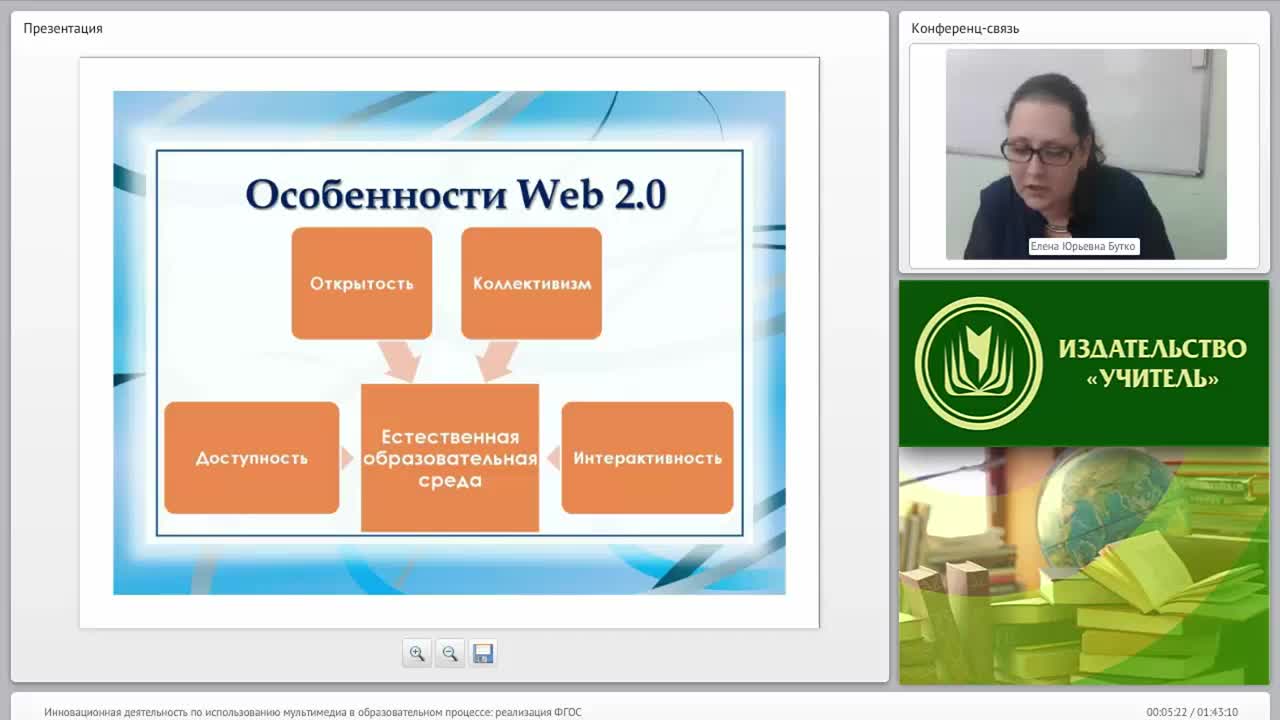Click the Елена Юрьевна Бутко name label
The width and height of the screenshot is (1280, 720).
(1084, 246)
